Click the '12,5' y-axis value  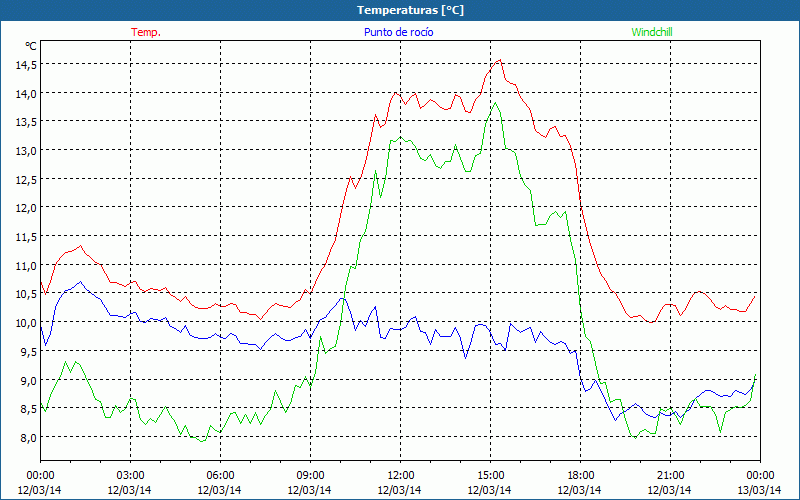[x=26, y=180]
